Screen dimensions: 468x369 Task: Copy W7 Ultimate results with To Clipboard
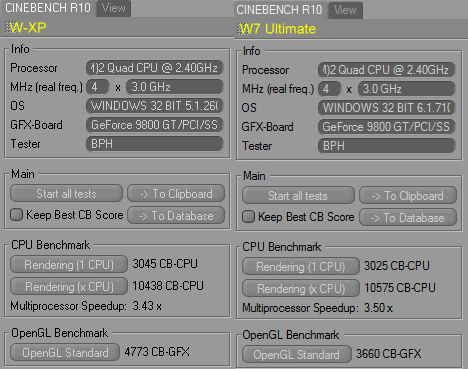click(x=408, y=196)
